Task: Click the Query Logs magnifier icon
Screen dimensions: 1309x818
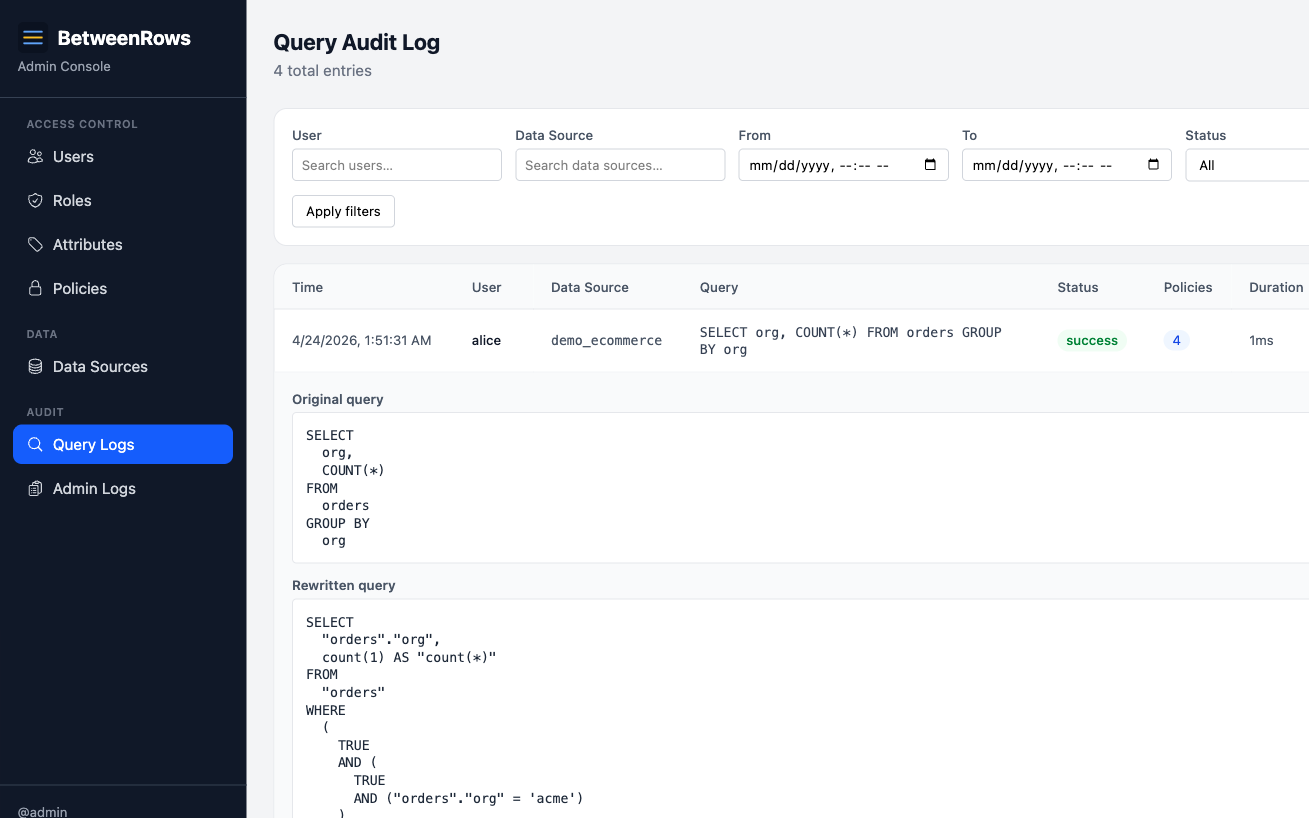Action: (35, 445)
